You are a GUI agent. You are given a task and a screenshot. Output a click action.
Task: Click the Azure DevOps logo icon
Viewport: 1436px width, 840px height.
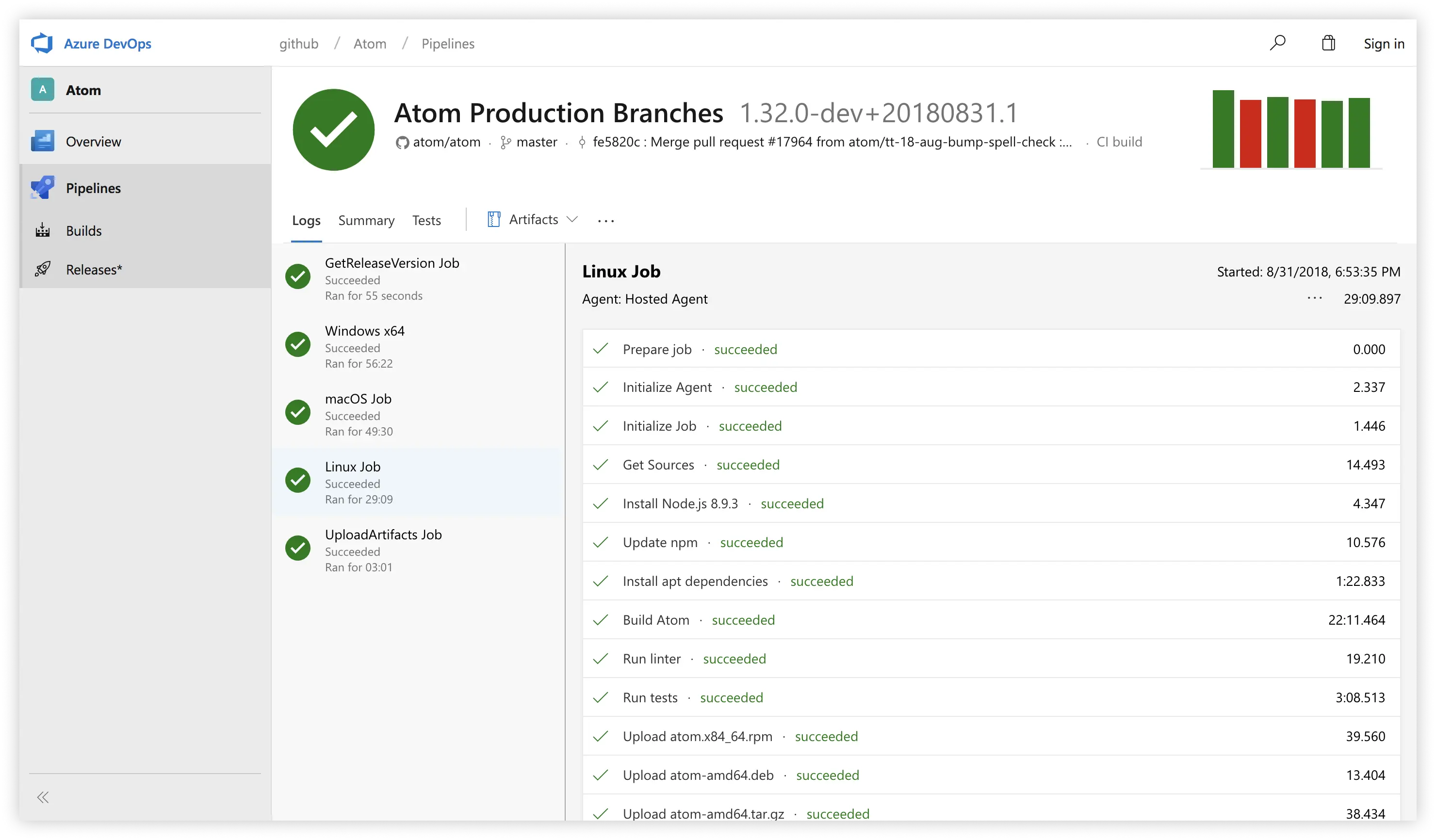[42, 43]
